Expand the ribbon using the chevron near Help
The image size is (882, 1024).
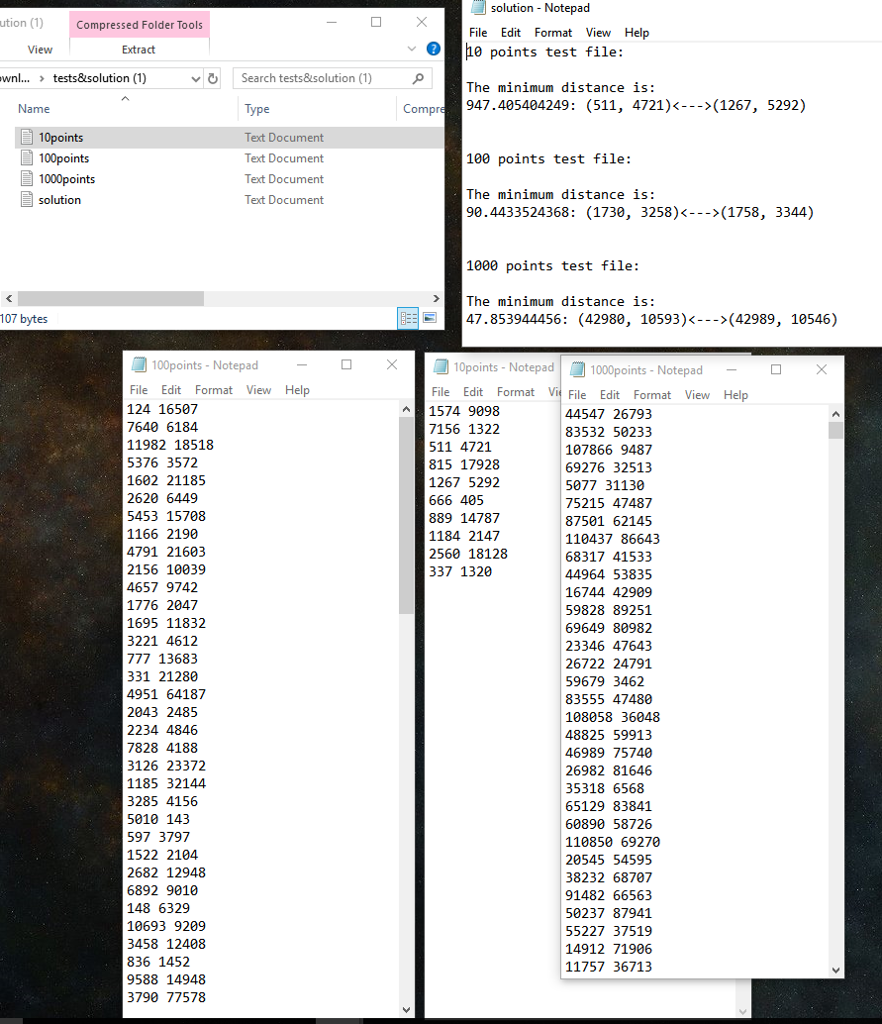tap(410, 48)
